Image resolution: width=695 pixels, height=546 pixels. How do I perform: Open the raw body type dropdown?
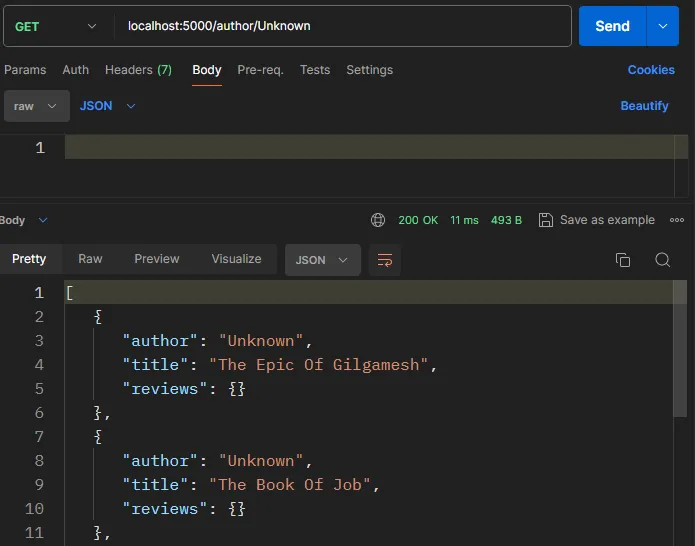click(x=36, y=106)
